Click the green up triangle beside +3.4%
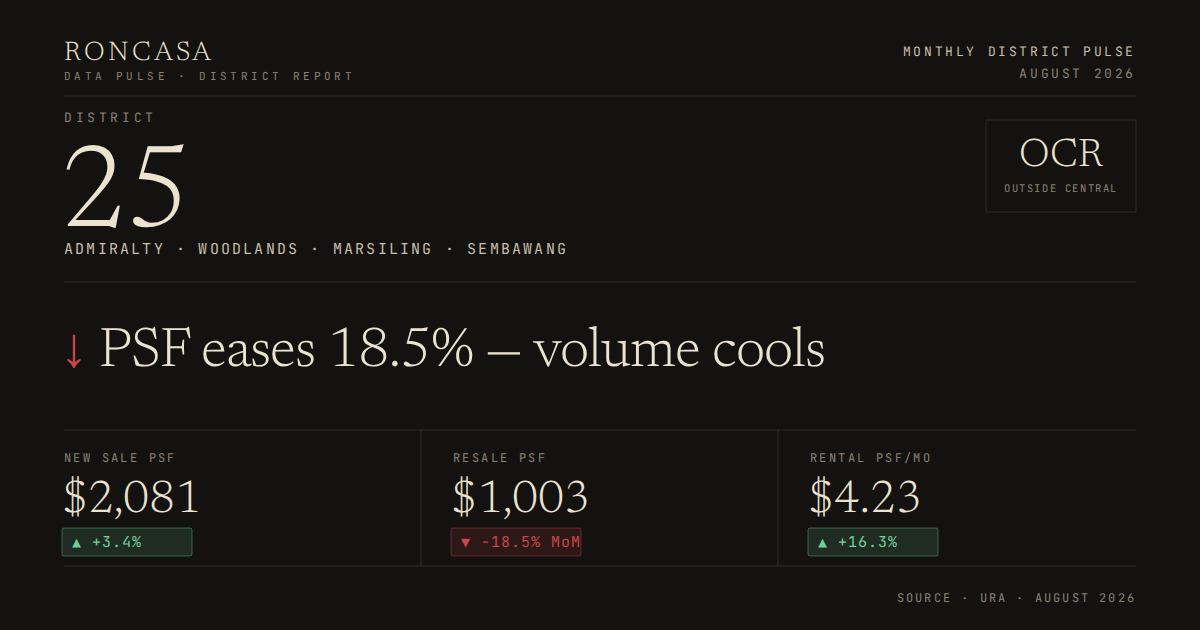Screen dimensions: 1200x630 [77, 543]
